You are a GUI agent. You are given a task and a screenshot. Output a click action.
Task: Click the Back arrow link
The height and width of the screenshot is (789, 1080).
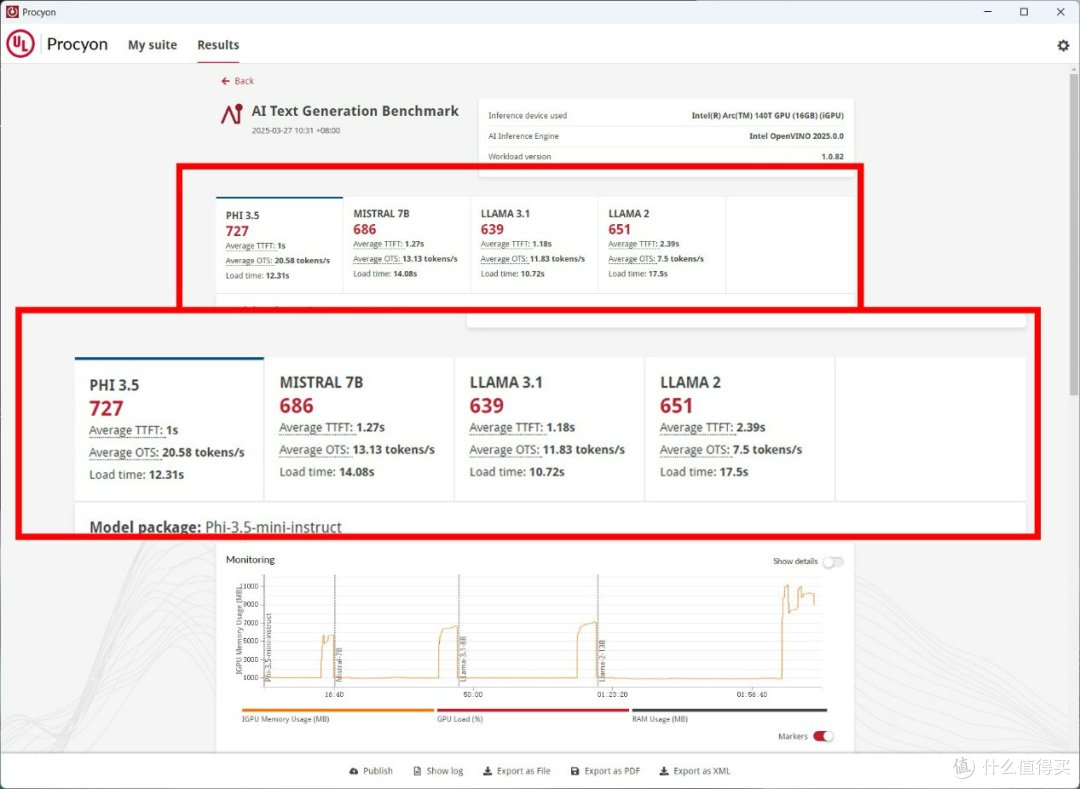(237, 81)
